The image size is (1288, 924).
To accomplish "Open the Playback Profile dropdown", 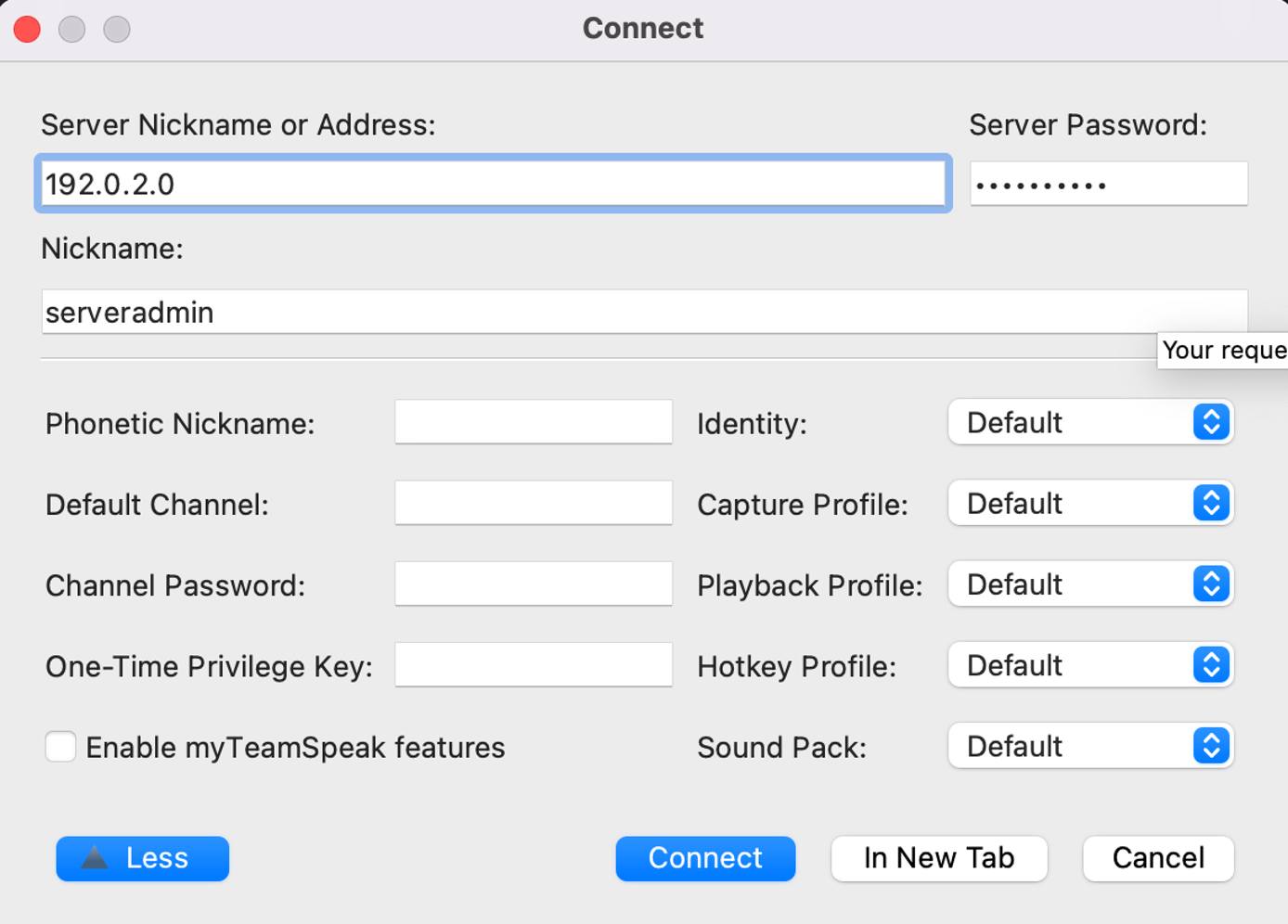I will tap(1090, 584).
